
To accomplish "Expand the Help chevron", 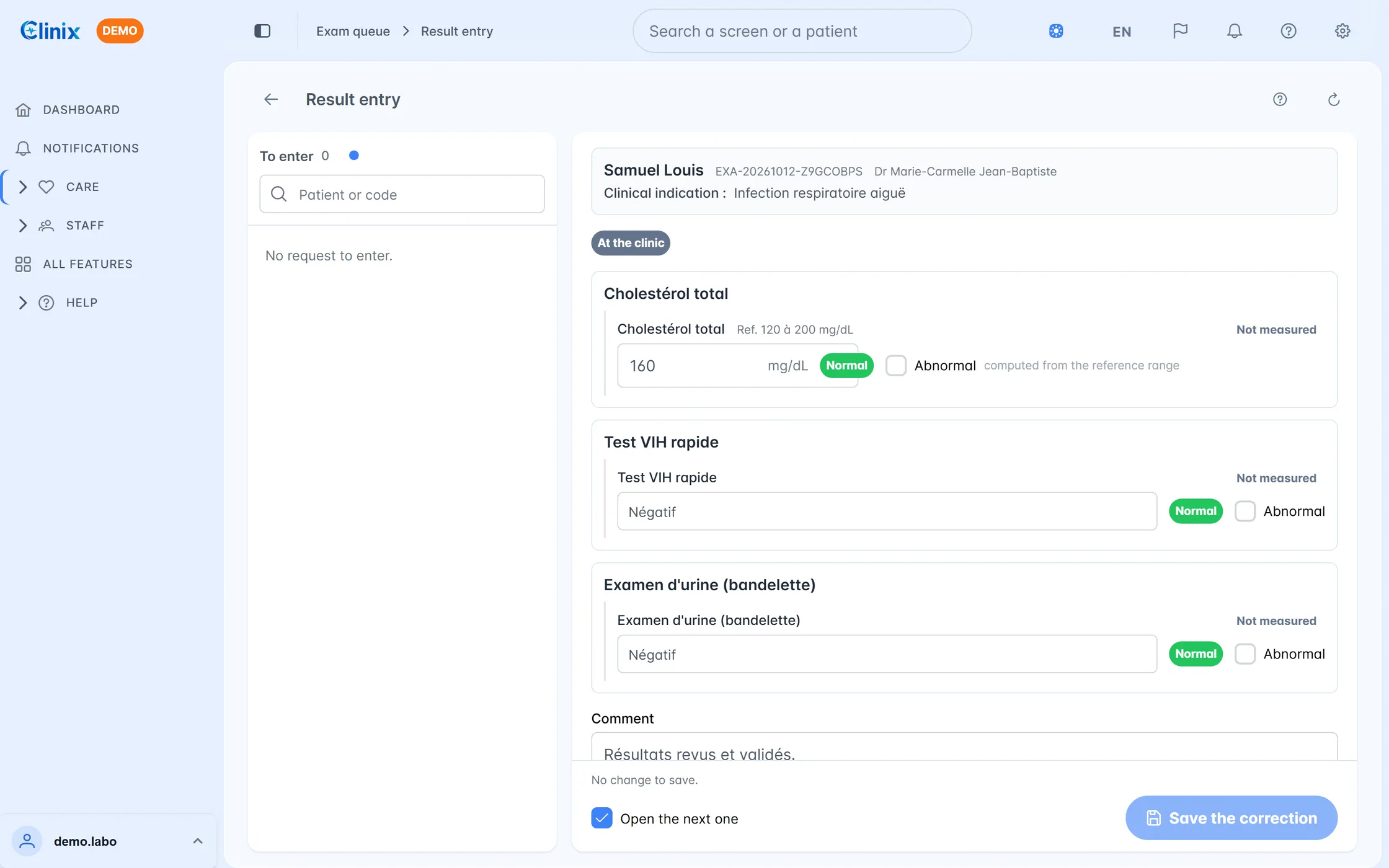I will [x=23, y=303].
